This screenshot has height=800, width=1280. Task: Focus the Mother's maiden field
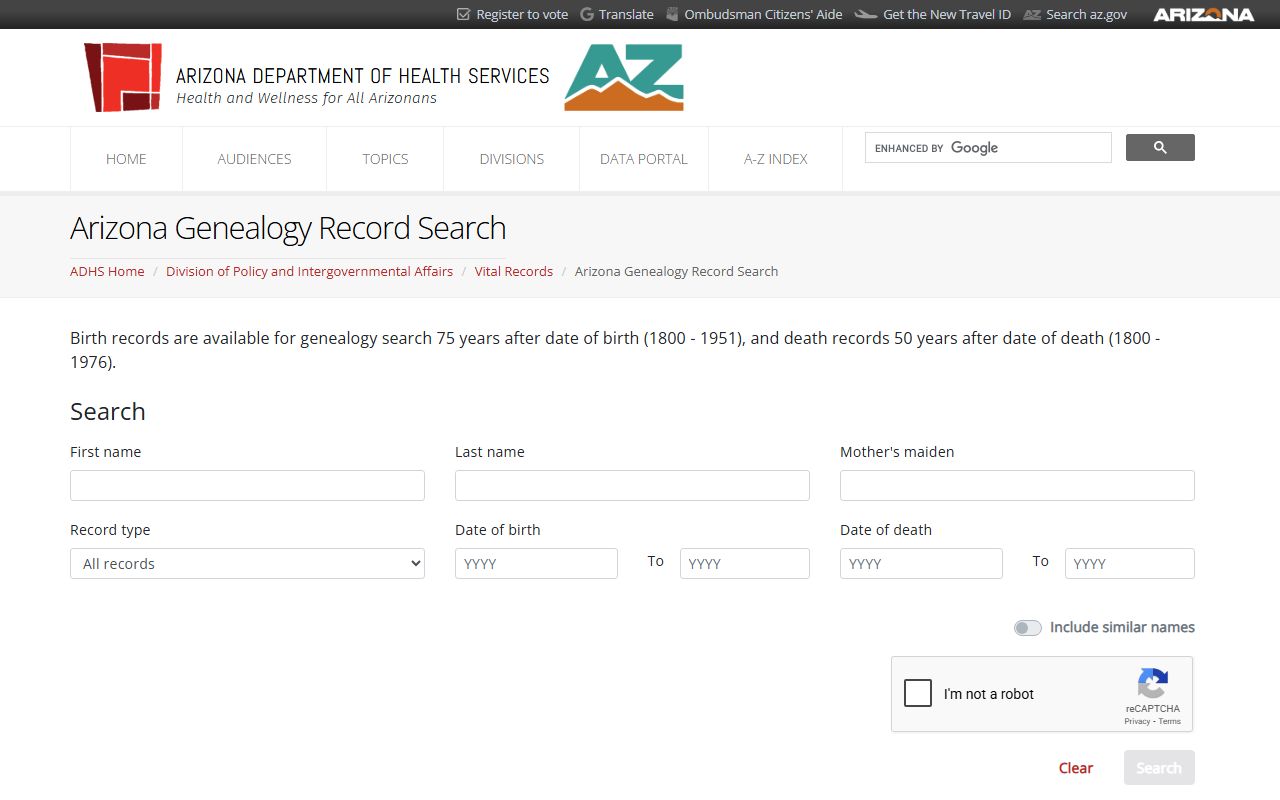coord(1017,485)
